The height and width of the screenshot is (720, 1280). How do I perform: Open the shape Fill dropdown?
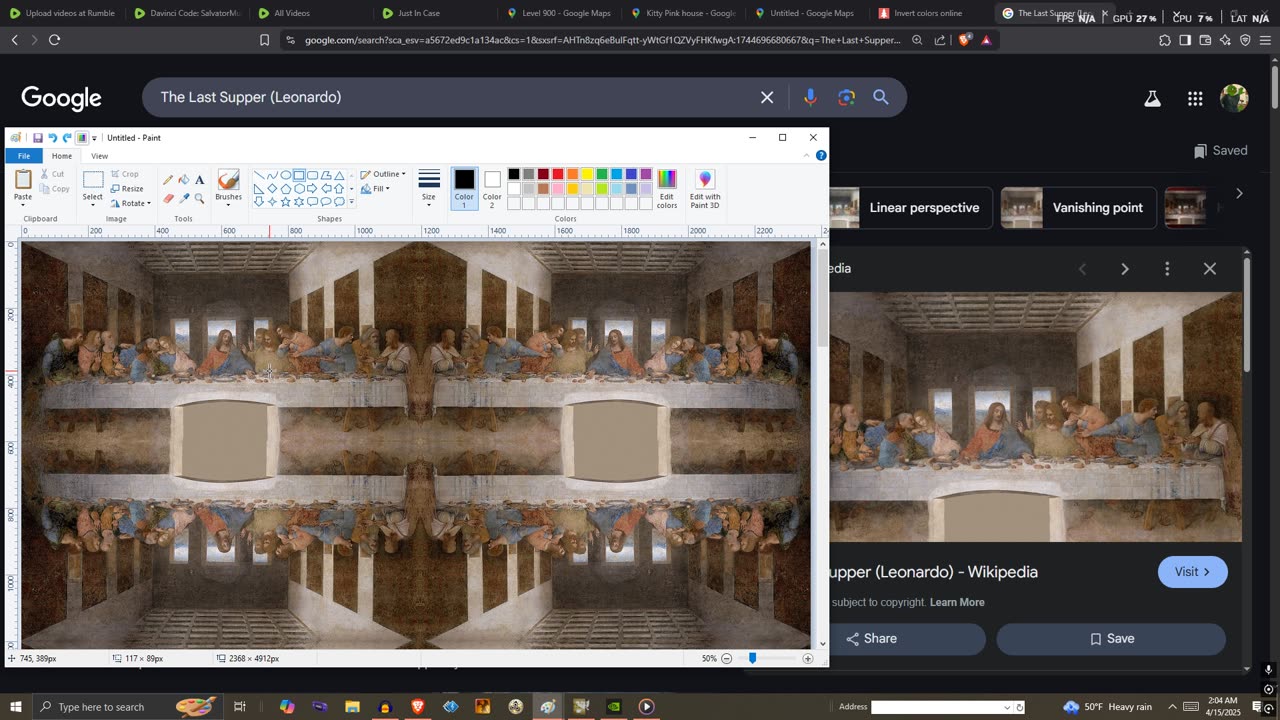pyautogui.click(x=375, y=188)
